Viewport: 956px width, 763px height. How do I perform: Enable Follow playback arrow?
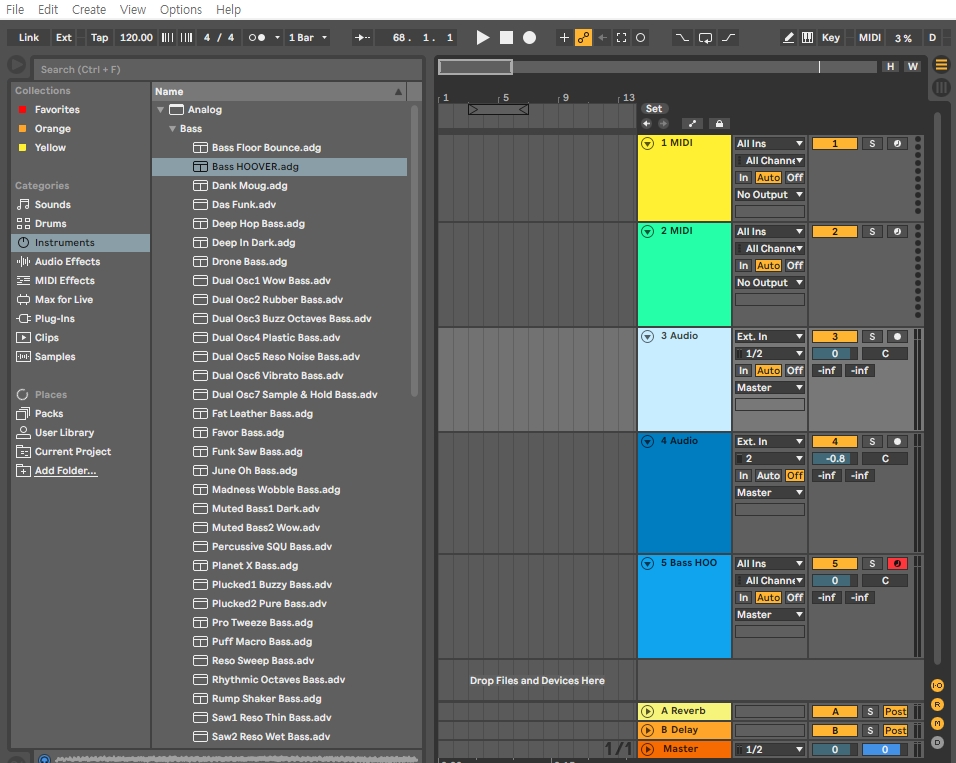[362, 38]
